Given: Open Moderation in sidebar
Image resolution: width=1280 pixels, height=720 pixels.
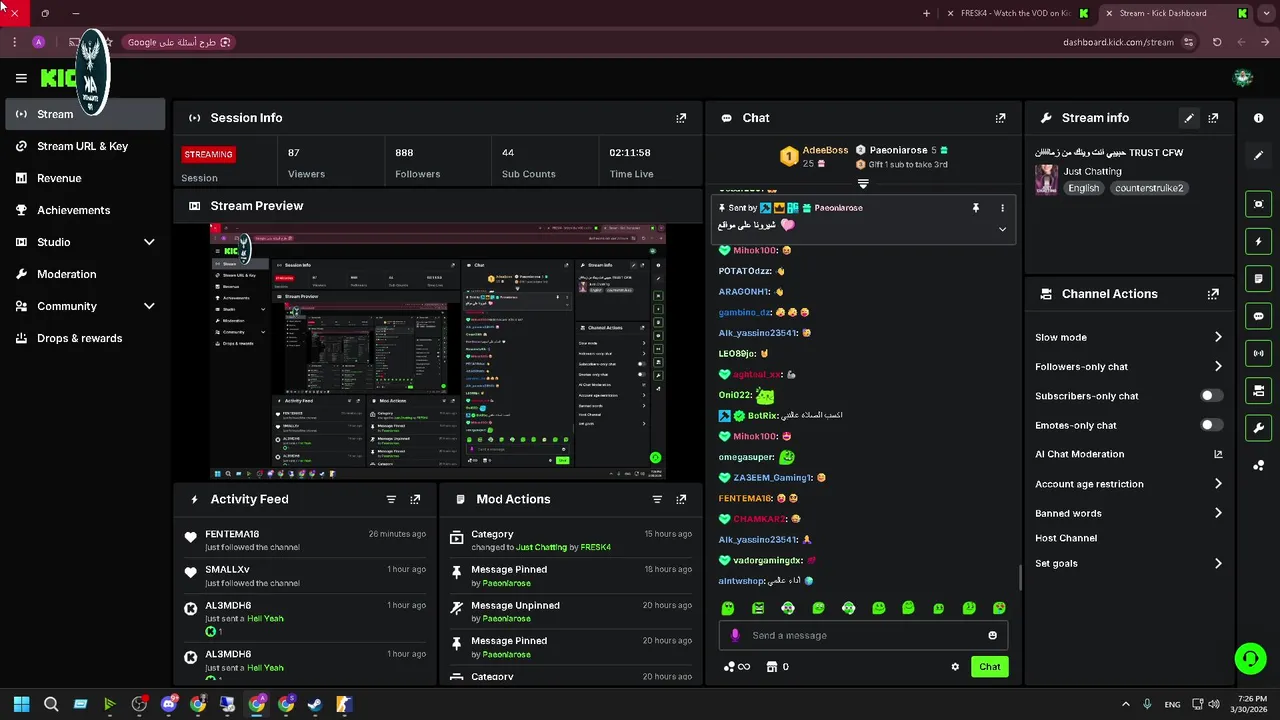Looking at the screenshot, I should pos(85,274).
